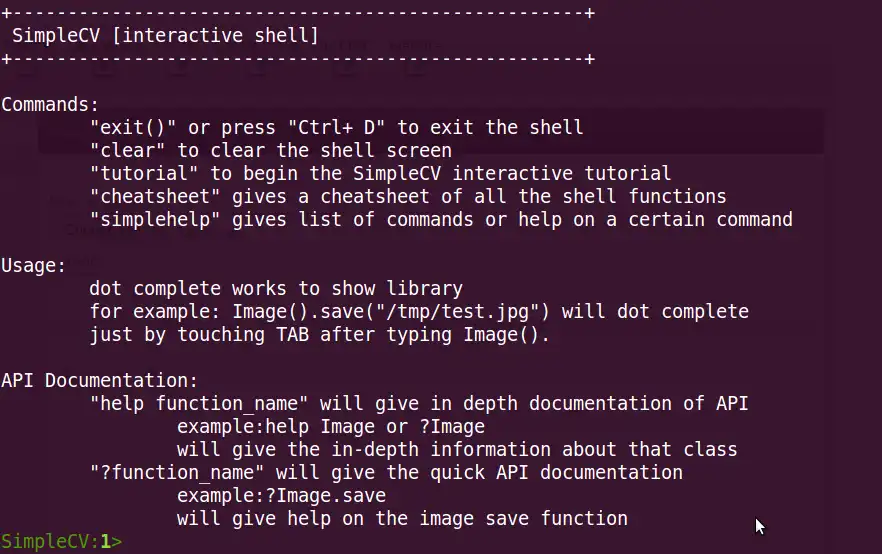Viewport: 882px width, 554px height.
Task: Click the SimpleCV:1> command prompt
Action: click(x=62, y=542)
